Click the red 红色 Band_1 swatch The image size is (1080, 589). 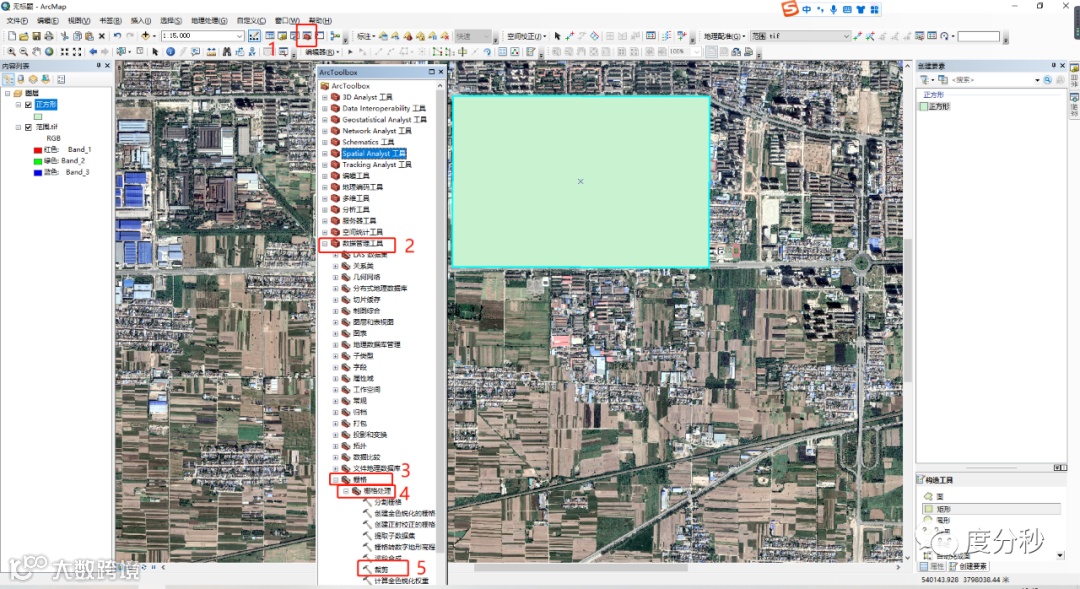38,149
